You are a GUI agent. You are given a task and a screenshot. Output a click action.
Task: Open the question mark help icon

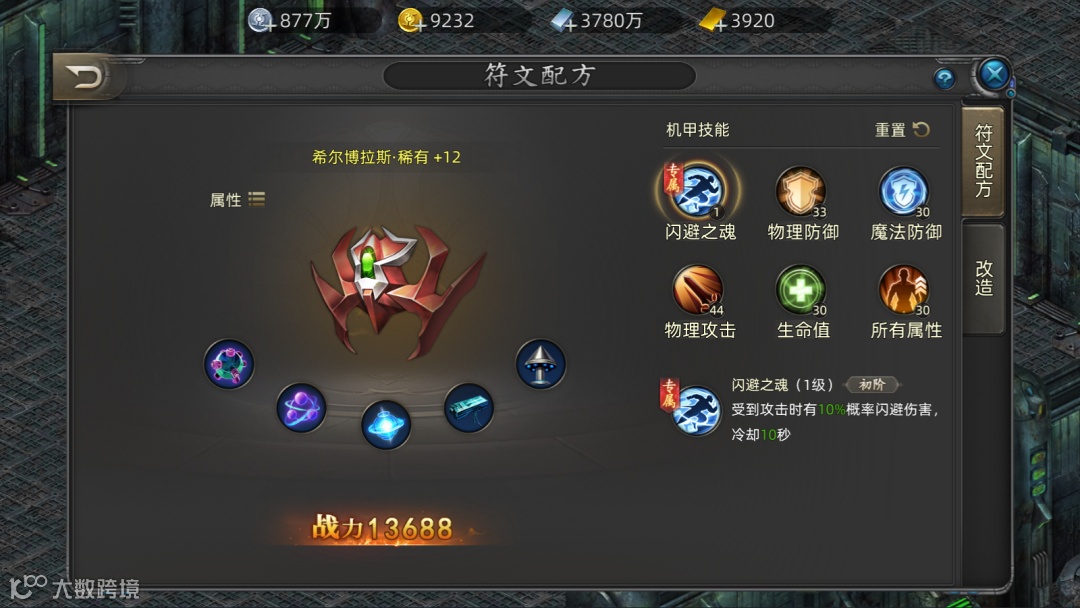944,78
